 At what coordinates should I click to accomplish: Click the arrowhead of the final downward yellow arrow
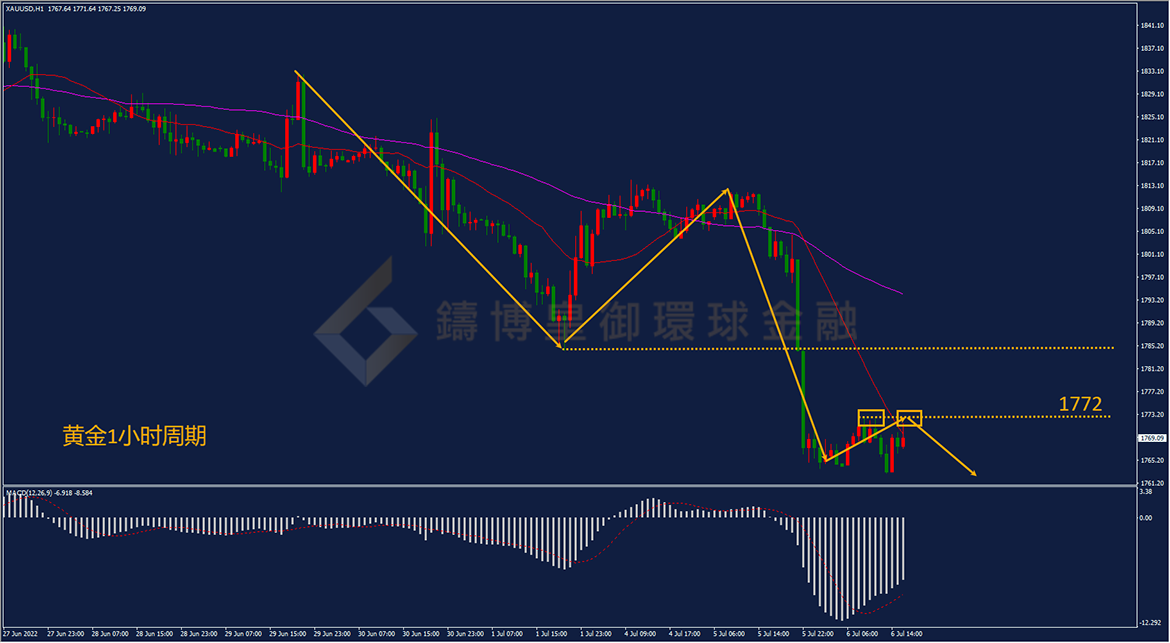click(x=972, y=471)
